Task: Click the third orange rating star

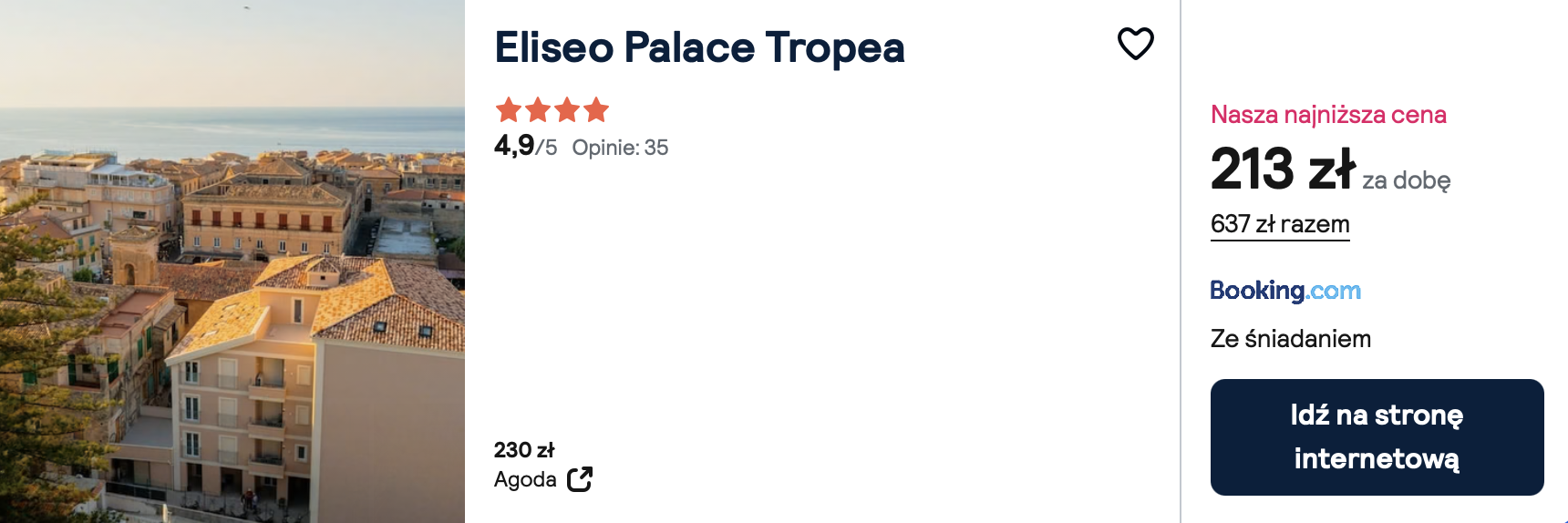Action: 567,110
